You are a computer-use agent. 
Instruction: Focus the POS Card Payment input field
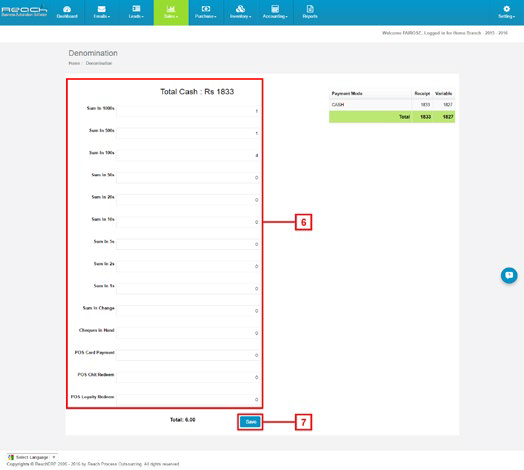click(188, 355)
